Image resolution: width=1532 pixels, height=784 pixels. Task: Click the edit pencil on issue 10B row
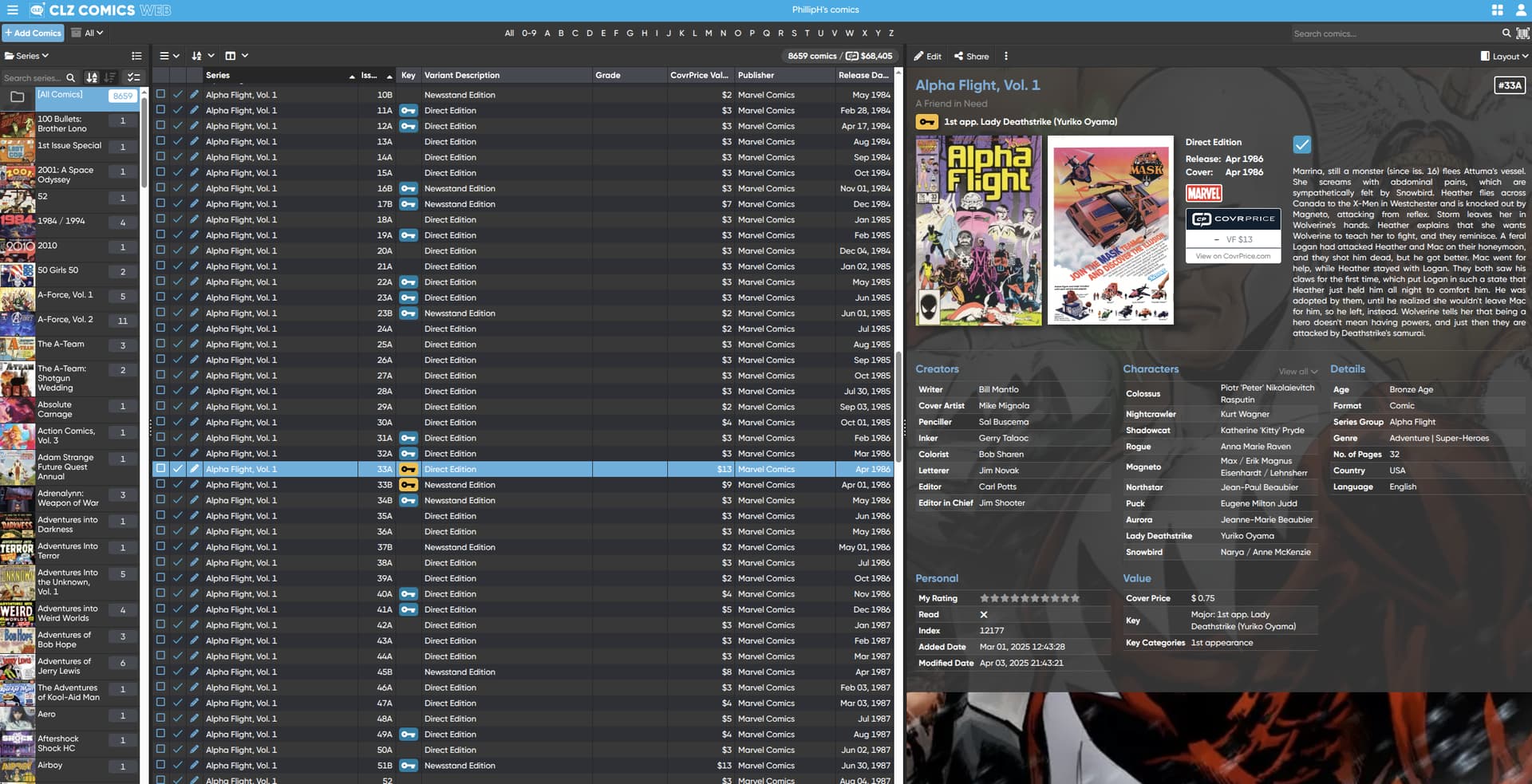pyautogui.click(x=194, y=94)
